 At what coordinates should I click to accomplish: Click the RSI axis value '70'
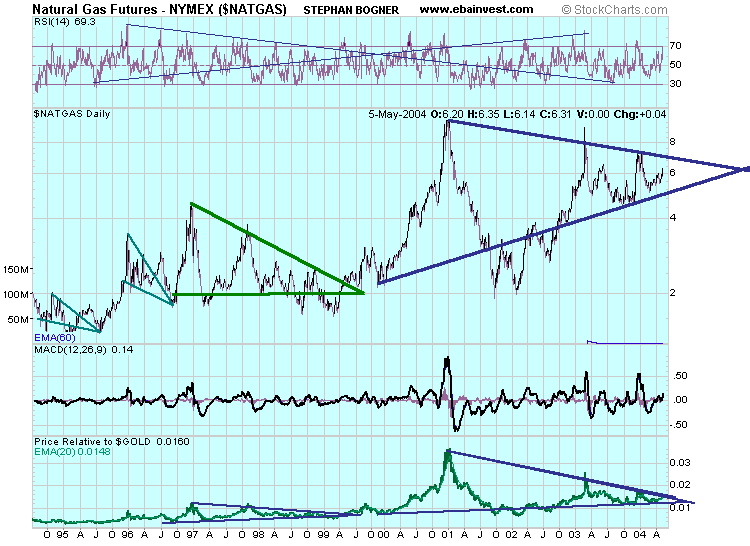(x=675, y=46)
